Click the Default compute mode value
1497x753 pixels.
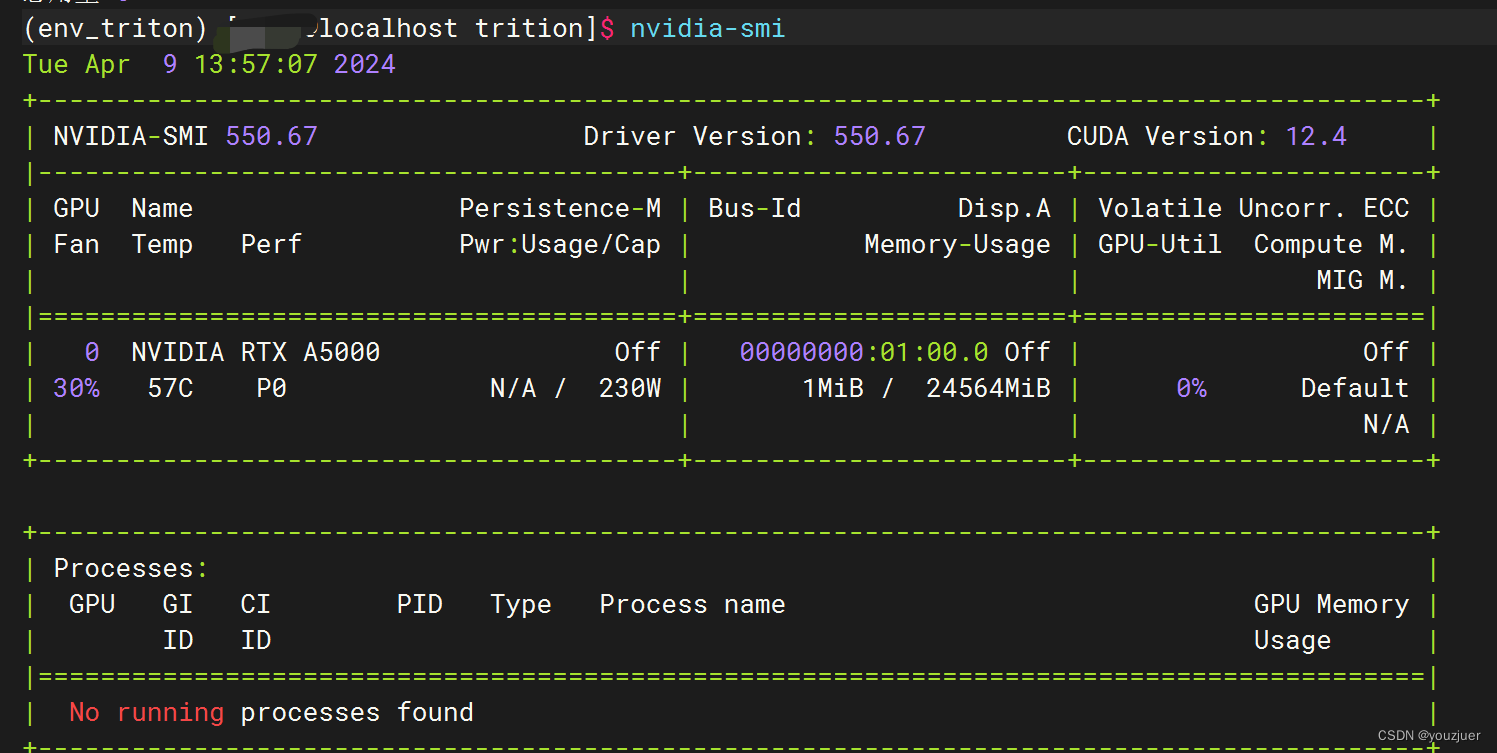point(1355,388)
